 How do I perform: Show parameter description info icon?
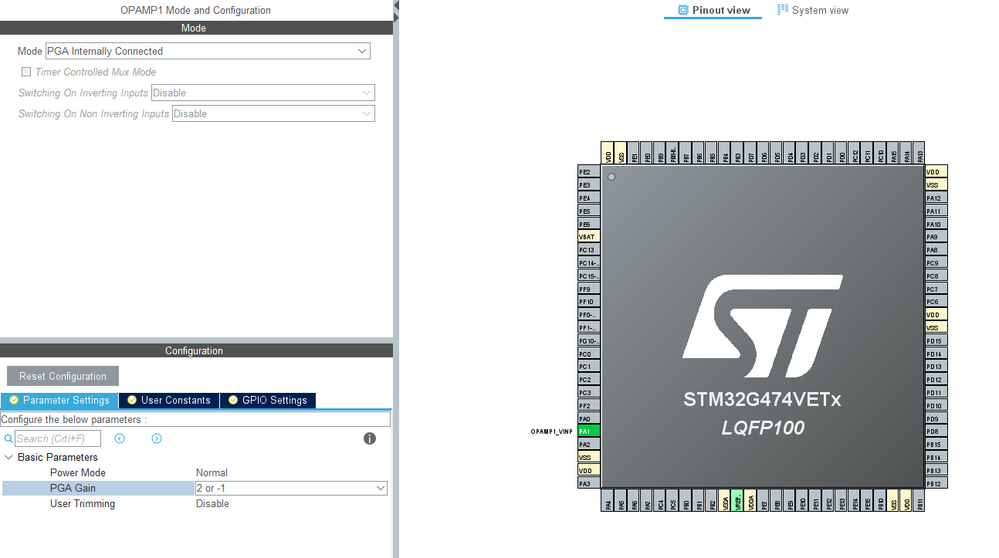370,438
